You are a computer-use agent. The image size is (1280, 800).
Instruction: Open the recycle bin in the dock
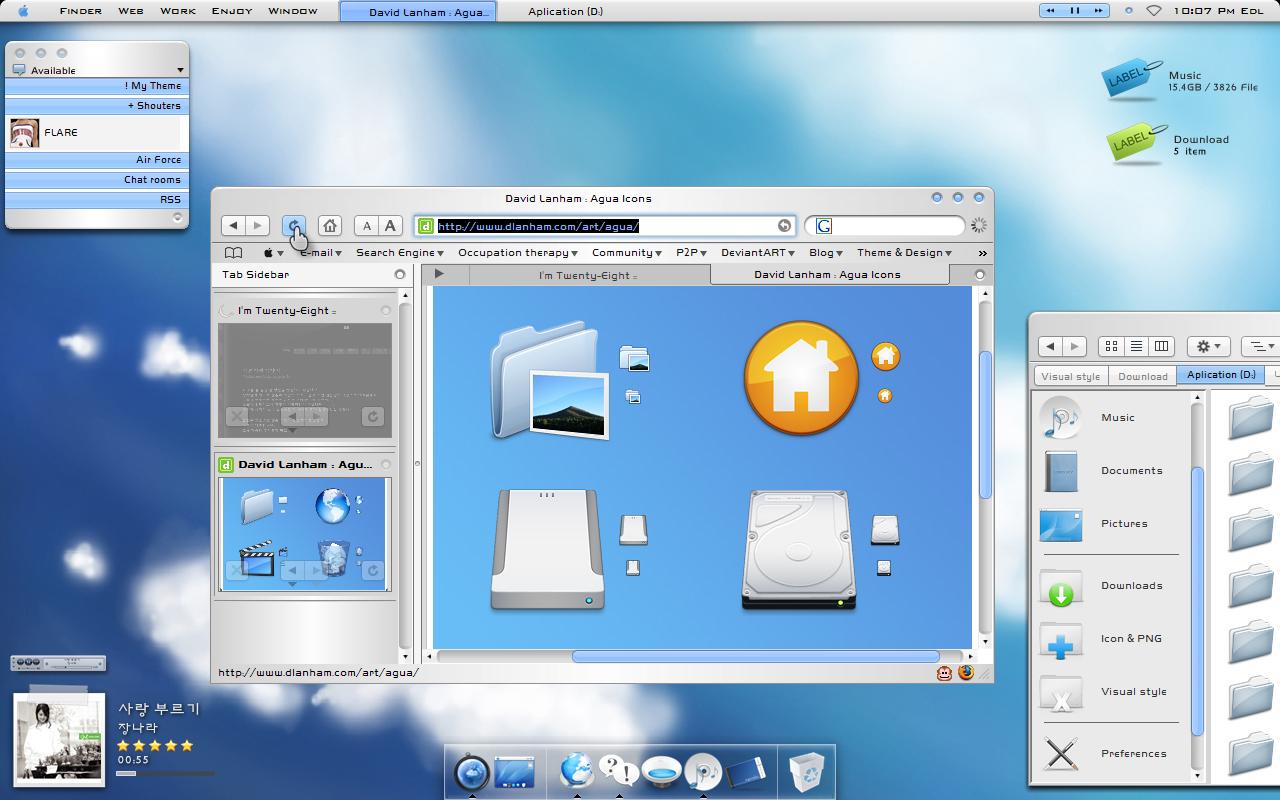coord(807,772)
